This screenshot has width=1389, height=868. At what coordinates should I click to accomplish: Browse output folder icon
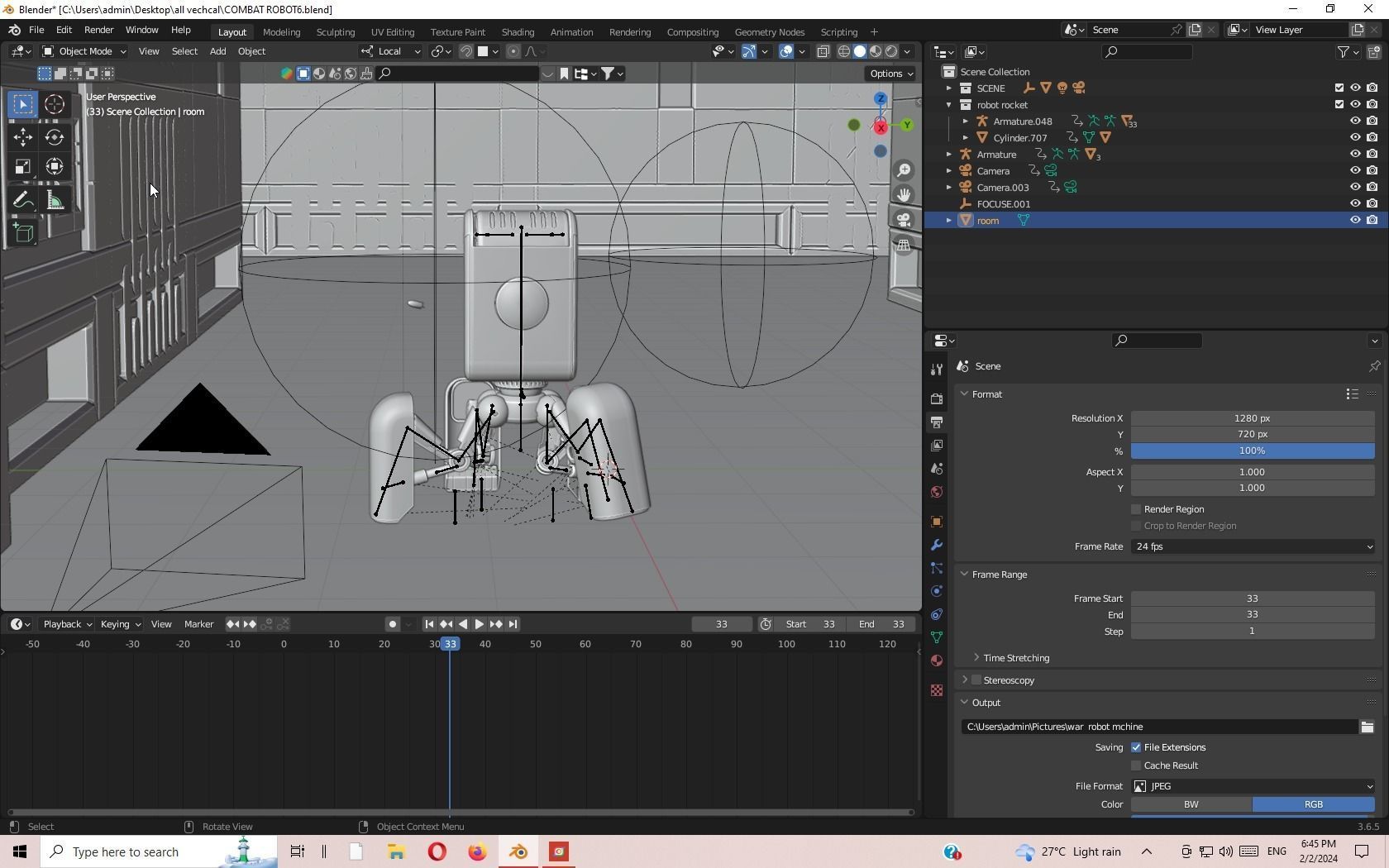pos(1367,727)
